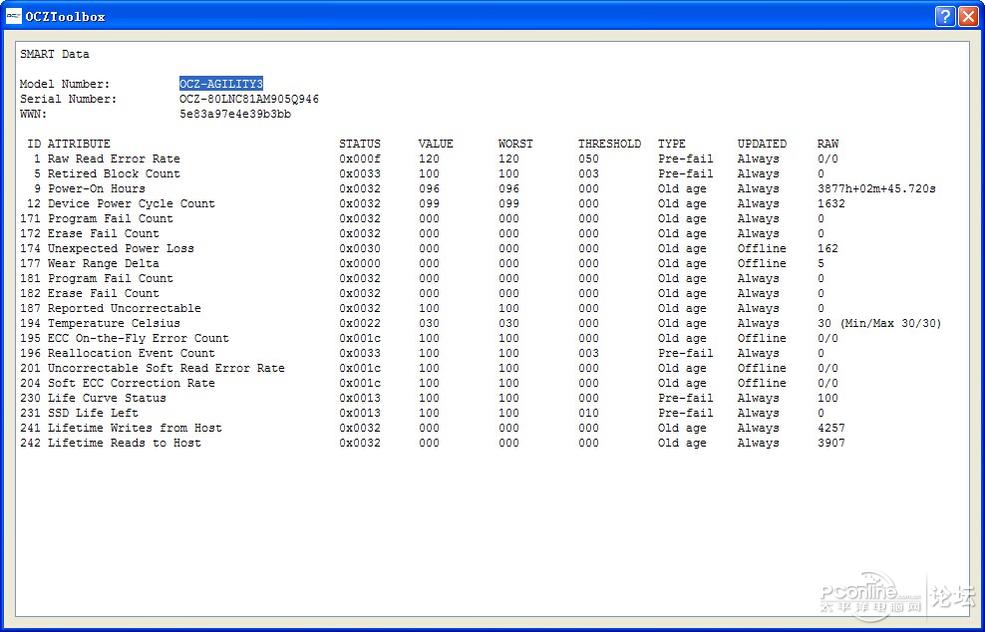Click the Model Number label

click(65, 84)
